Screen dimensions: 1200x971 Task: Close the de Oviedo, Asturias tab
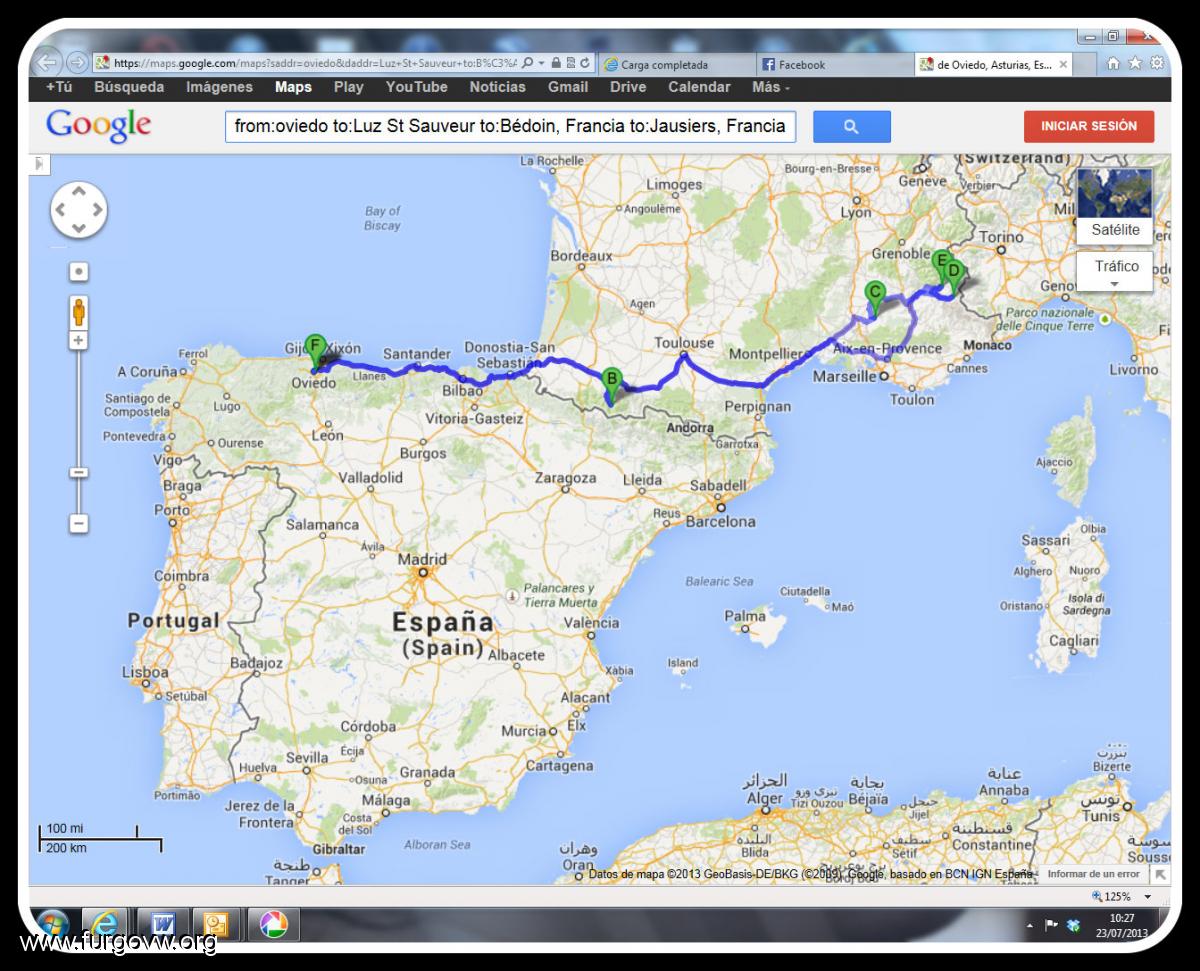(x=1063, y=65)
